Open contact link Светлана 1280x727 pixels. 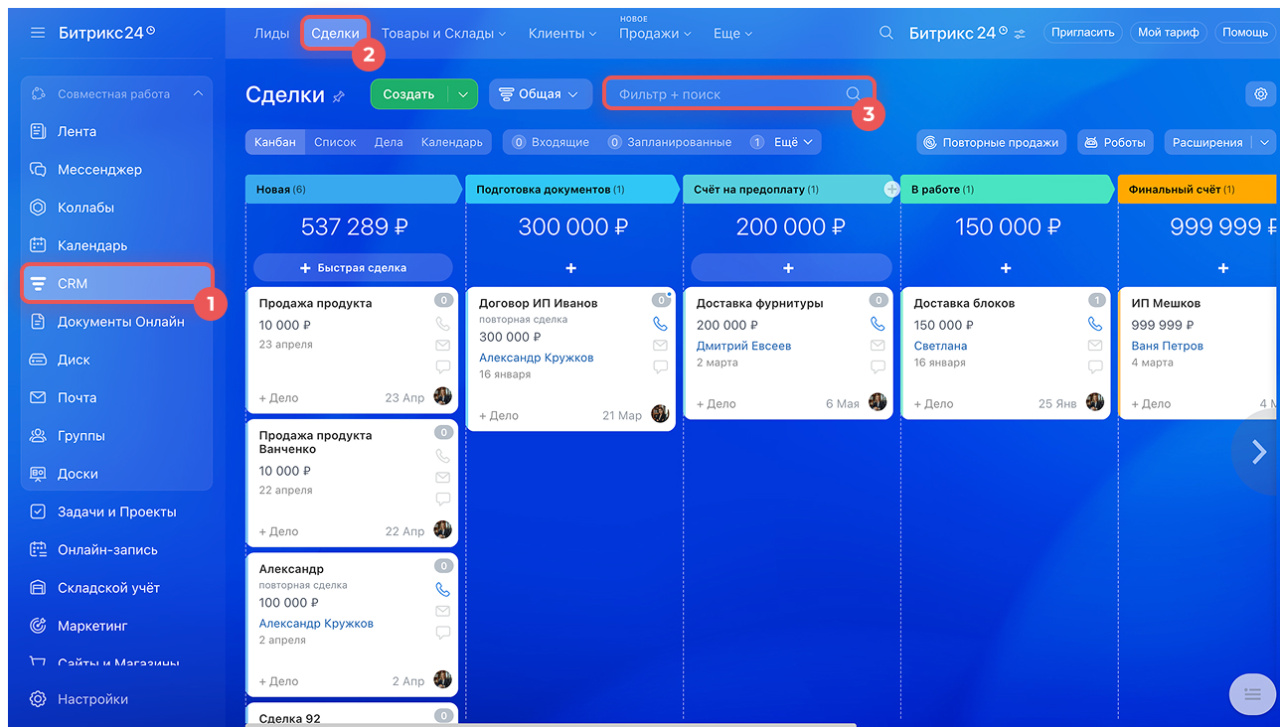[x=940, y=346]
